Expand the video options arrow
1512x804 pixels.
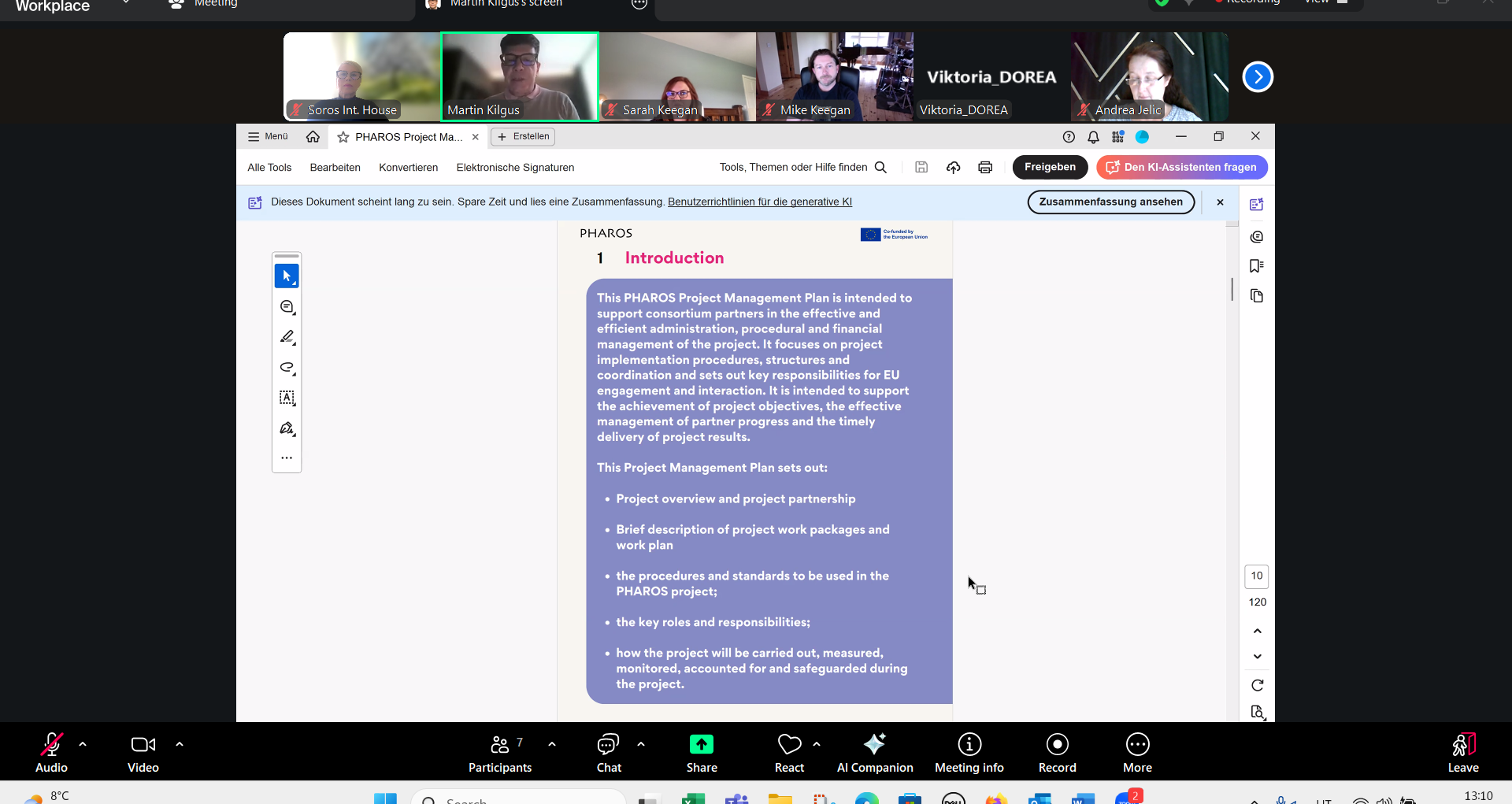(x=180, y=744)
